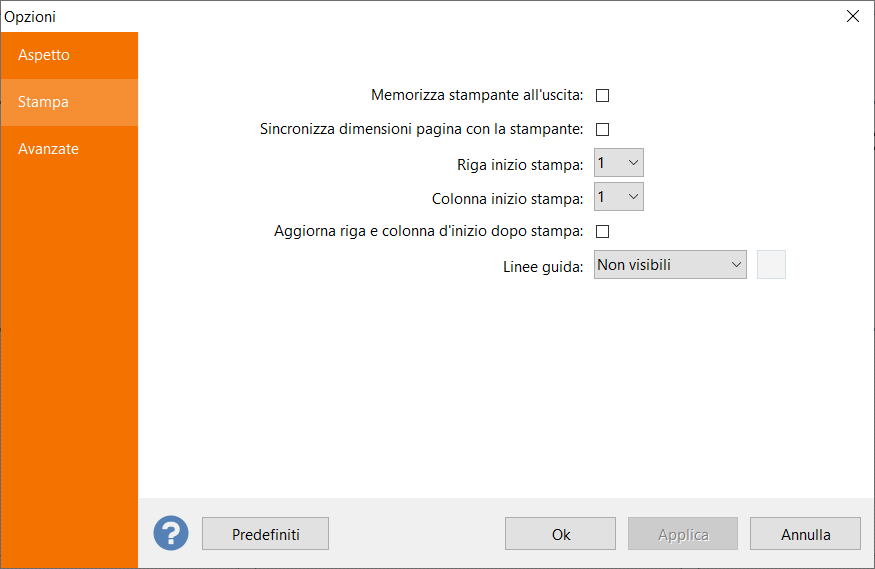
Task: Open the blue help question mark icon
Action: (x=171, y=533)
